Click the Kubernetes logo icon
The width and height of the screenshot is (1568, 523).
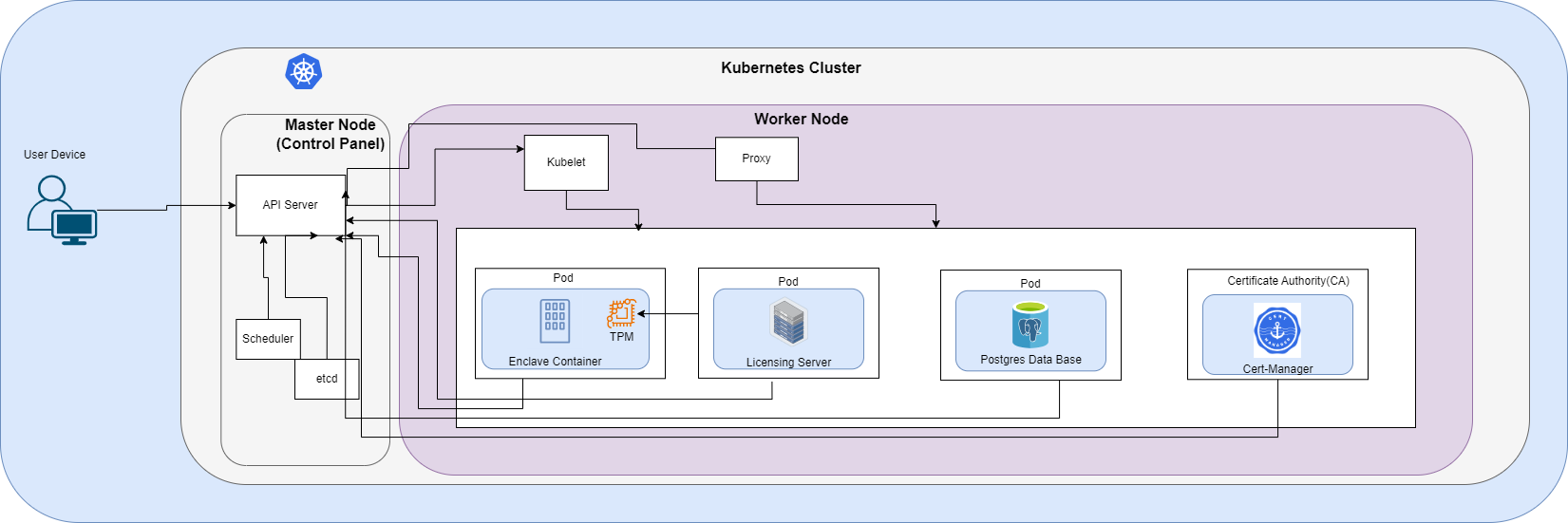click(x=304, y=73)
